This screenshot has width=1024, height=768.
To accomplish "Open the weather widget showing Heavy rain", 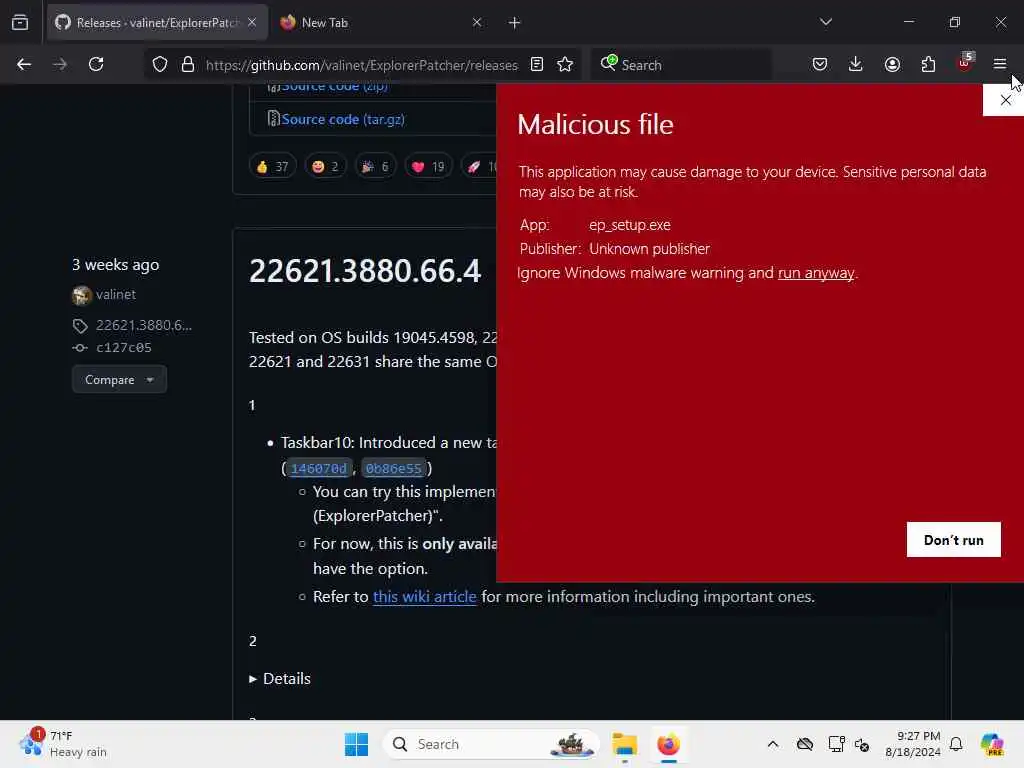I will pyautogui.click(x=63, y=744).
